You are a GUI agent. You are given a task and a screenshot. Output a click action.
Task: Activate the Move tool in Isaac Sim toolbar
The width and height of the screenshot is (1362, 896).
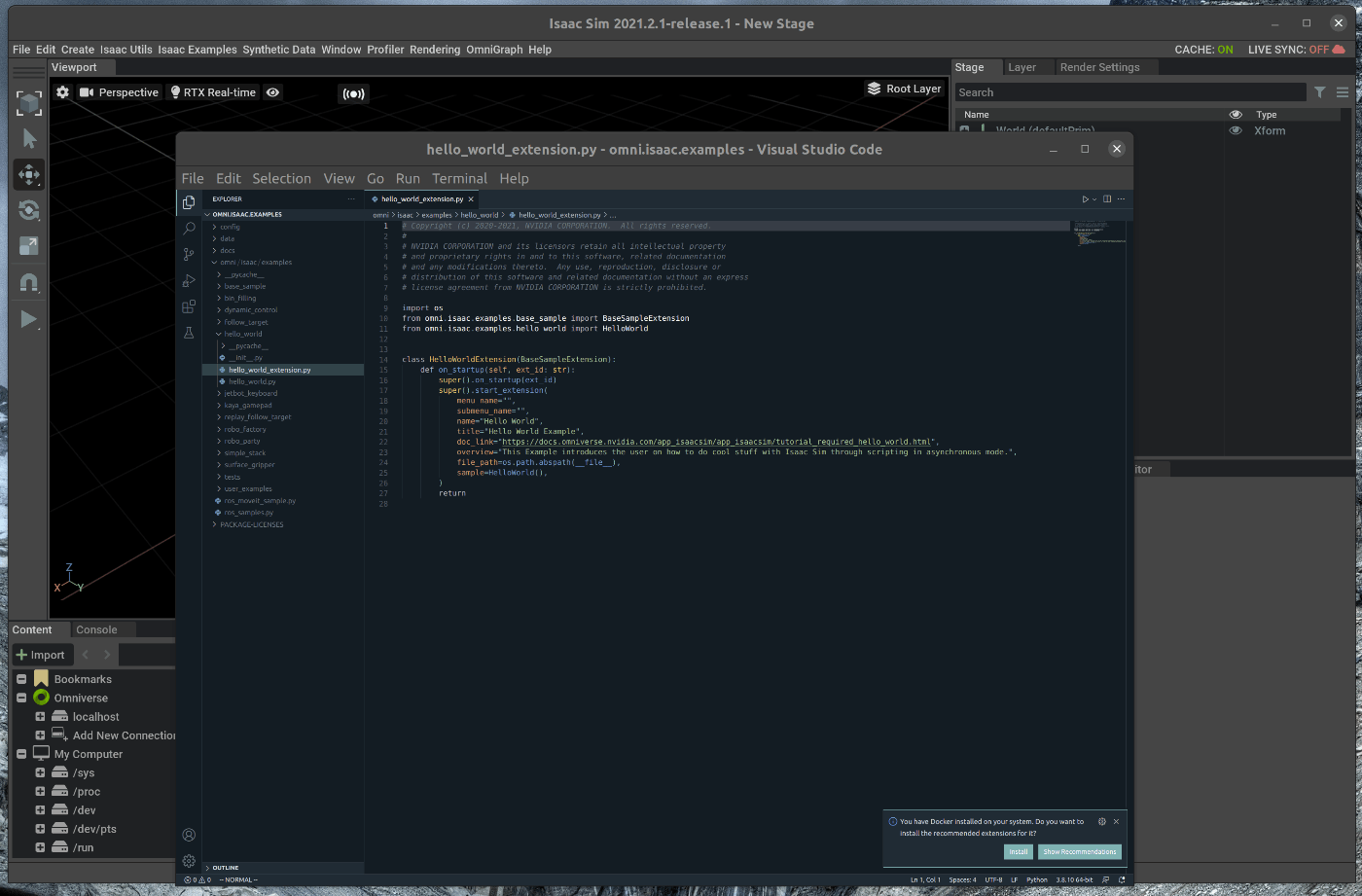pyautogui.click(x=29, y=175)
